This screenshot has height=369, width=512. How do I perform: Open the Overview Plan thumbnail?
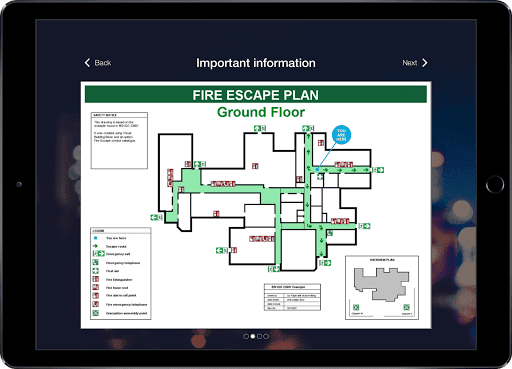pyautogui.click(x=382, y=288)
